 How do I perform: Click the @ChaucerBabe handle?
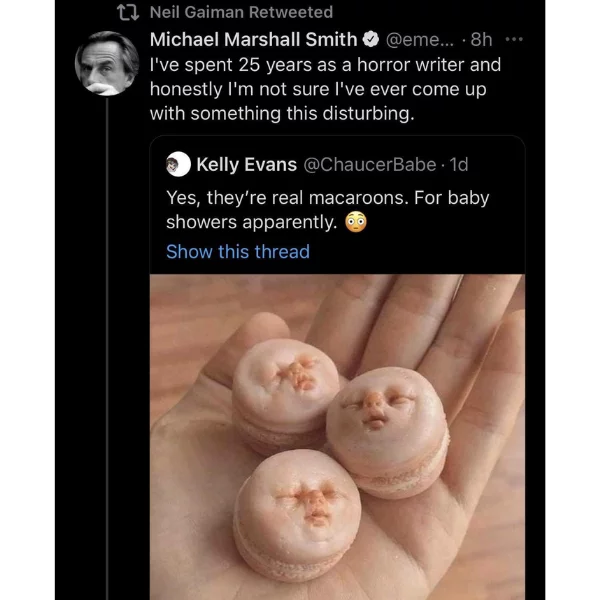(370, 165)
